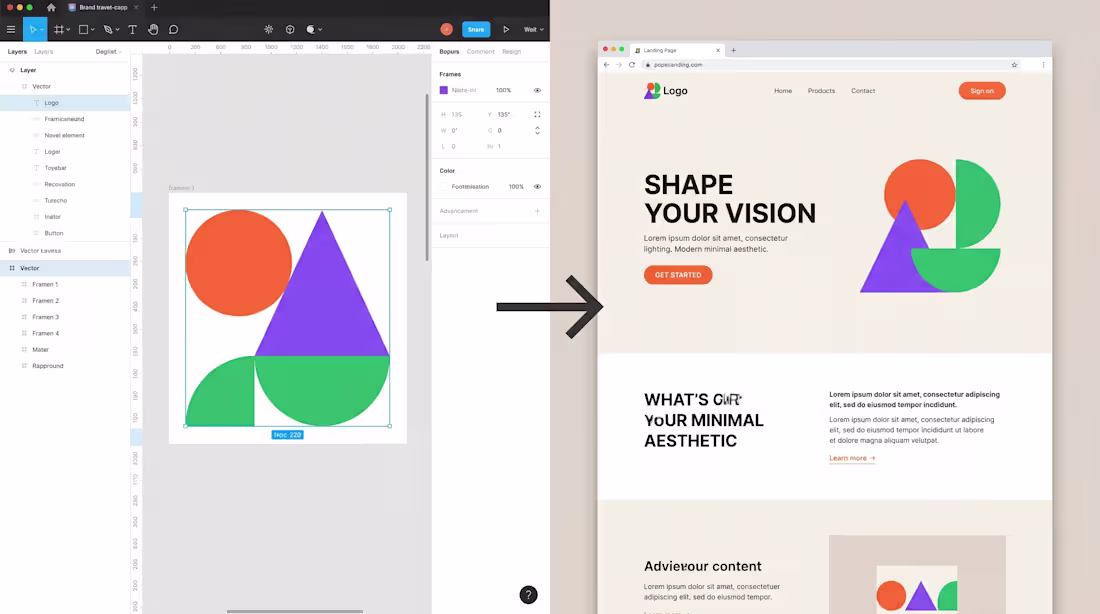Select the Novel element layer
This screenshot has height=614, width=1100.
(x=65, y=135)
